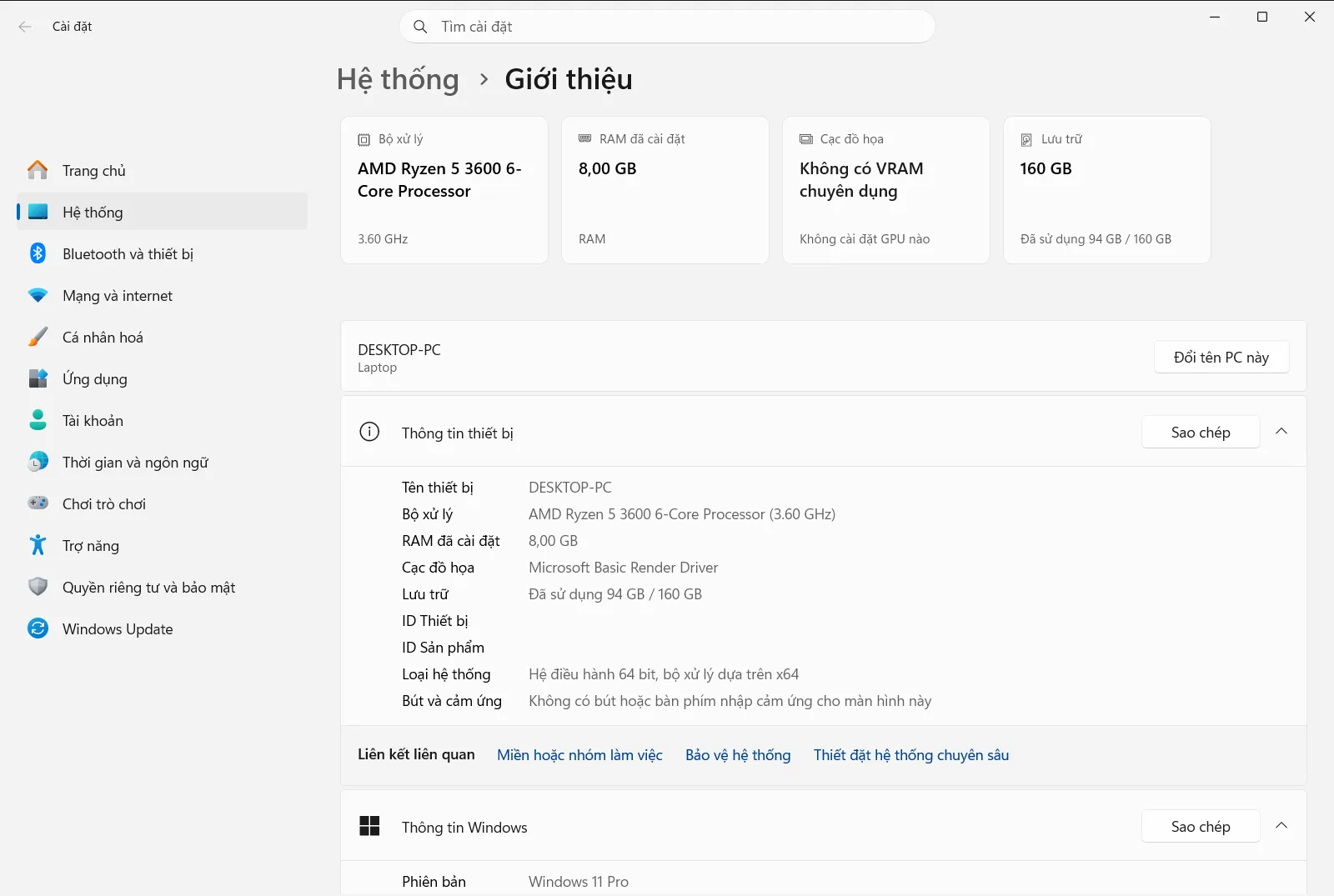This screenshot has height=896, width=1334.
Task: Open Bảo vệ hệ thống link
Action: [x=738, y=755]
